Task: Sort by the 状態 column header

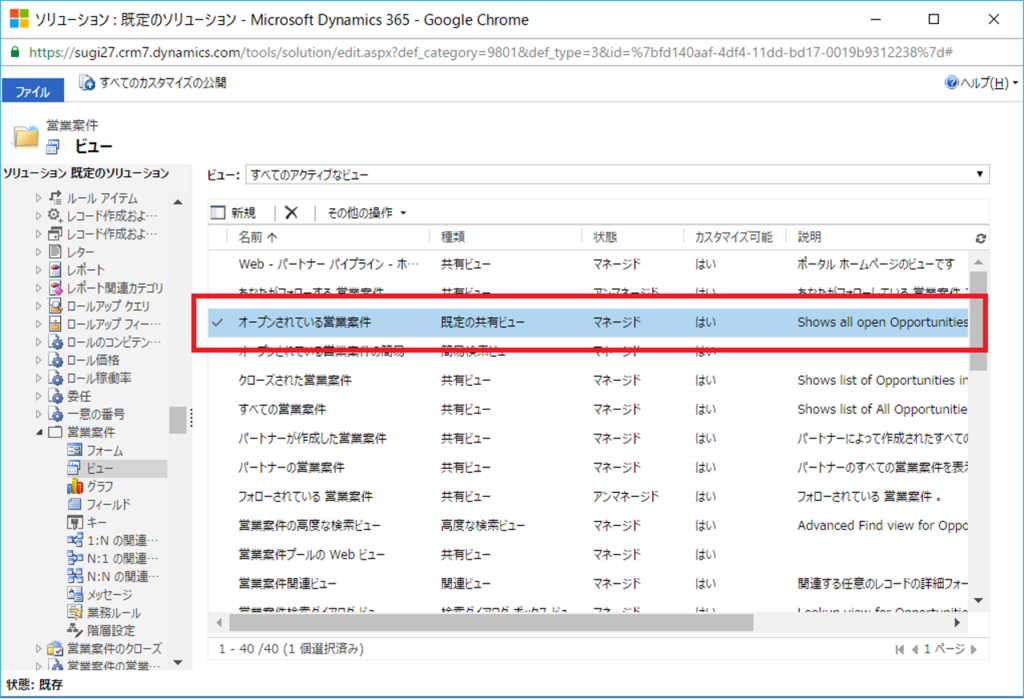Action: click(605, 236)
